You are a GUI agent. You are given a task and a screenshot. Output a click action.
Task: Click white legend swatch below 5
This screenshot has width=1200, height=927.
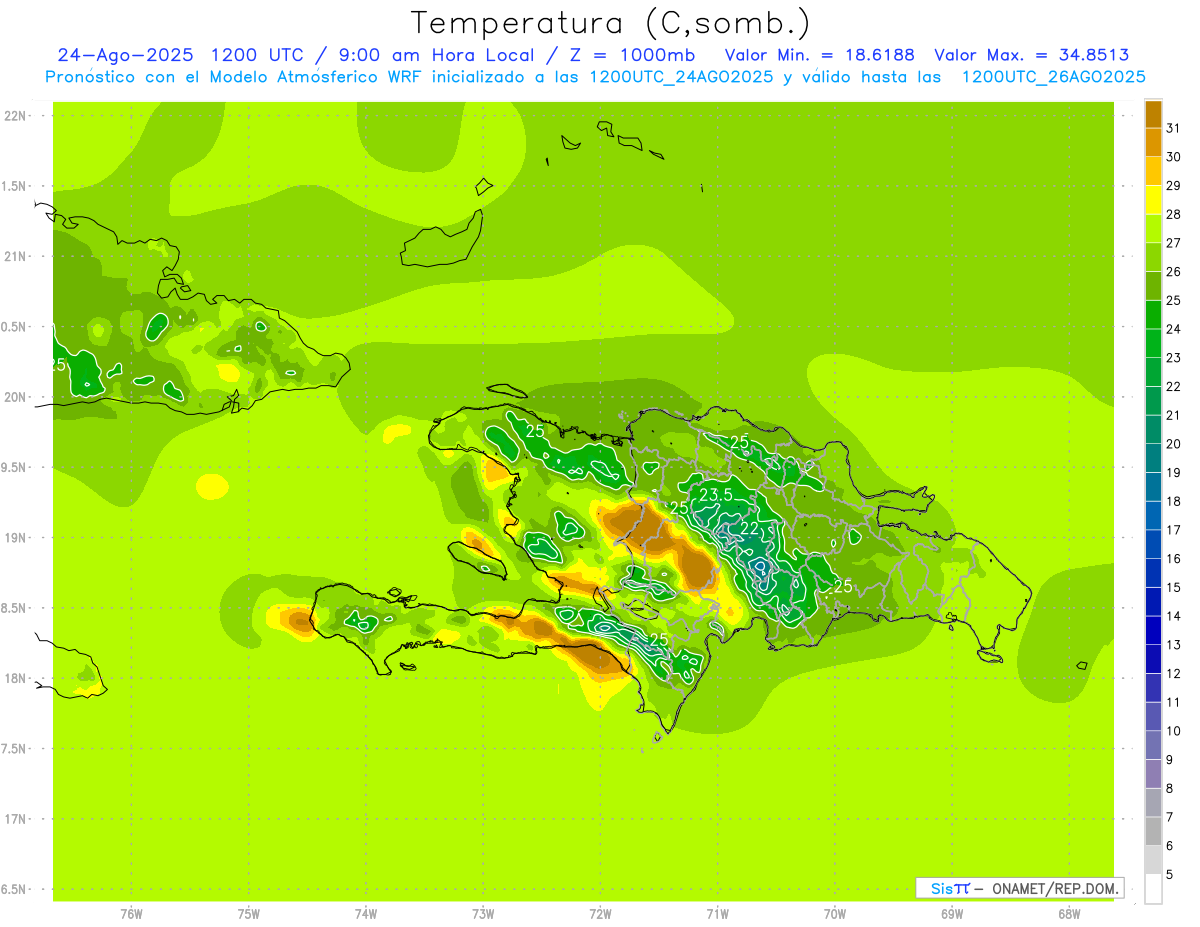point(1153,889)
